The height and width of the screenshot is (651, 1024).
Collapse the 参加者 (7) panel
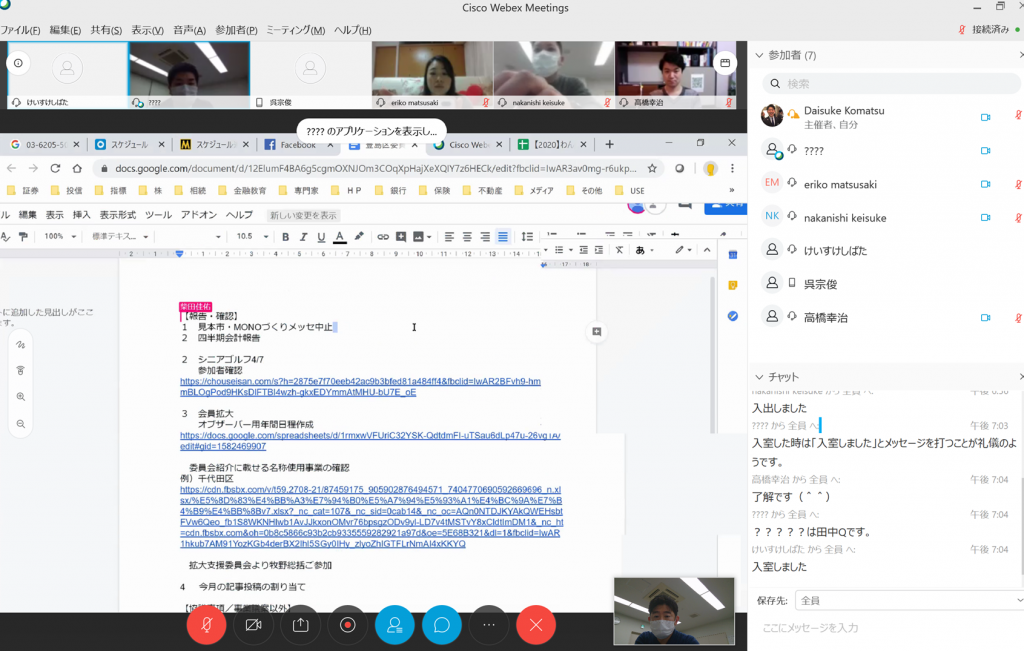point(759,55)
